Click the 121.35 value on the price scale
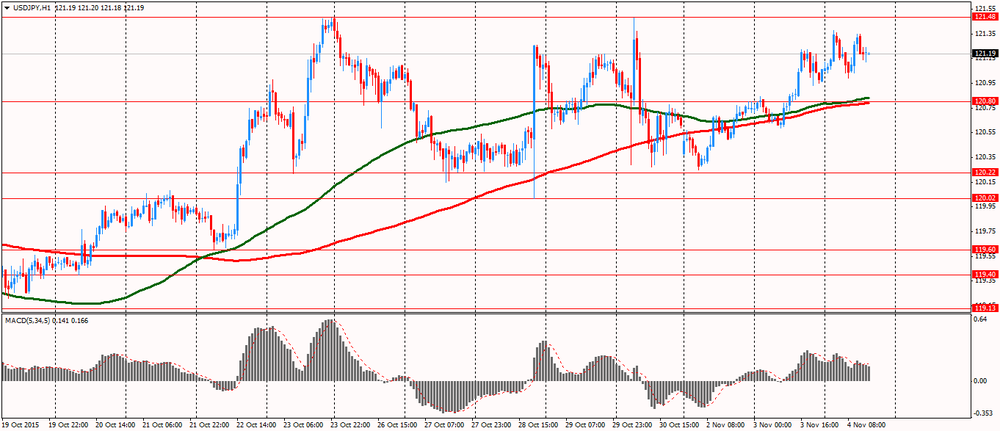The width and height of the screenshot is (1000, 431). click(985, 33)
